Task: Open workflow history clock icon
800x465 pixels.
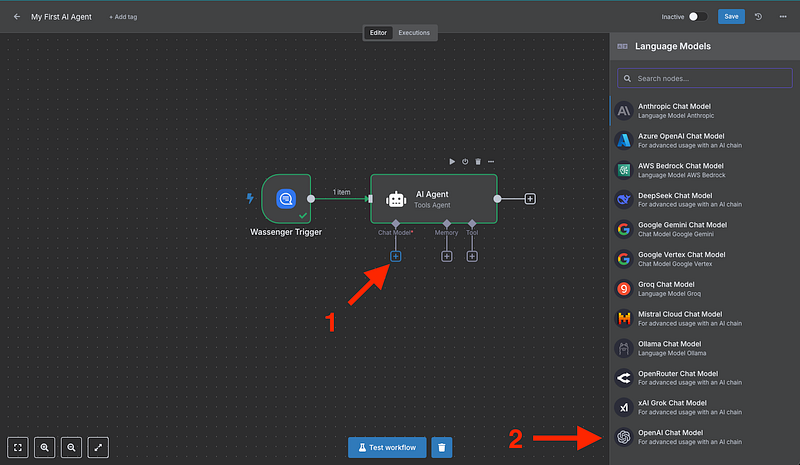Action: pos(758,17)
